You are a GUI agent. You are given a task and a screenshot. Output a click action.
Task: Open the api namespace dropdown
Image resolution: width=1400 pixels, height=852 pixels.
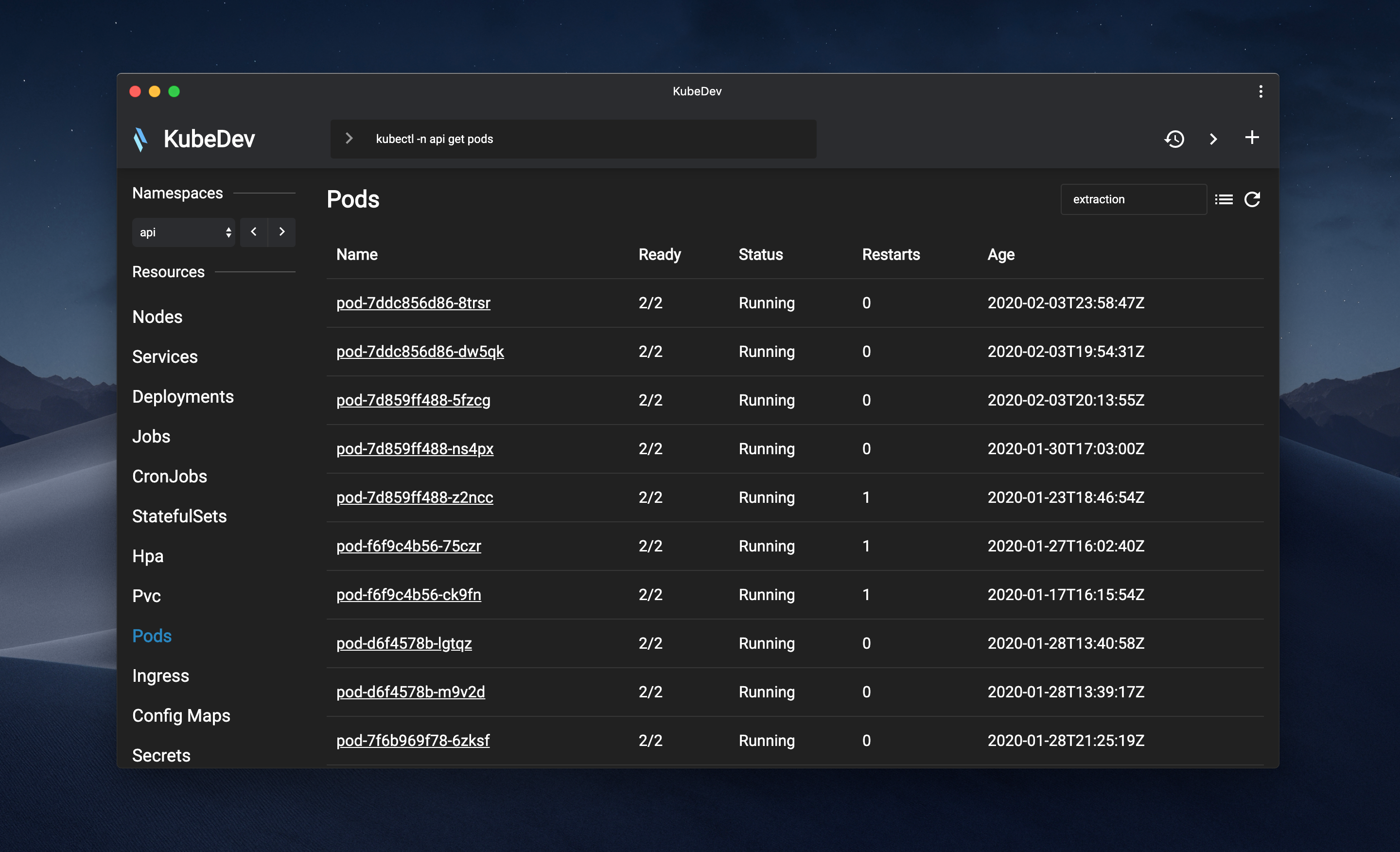184,232
